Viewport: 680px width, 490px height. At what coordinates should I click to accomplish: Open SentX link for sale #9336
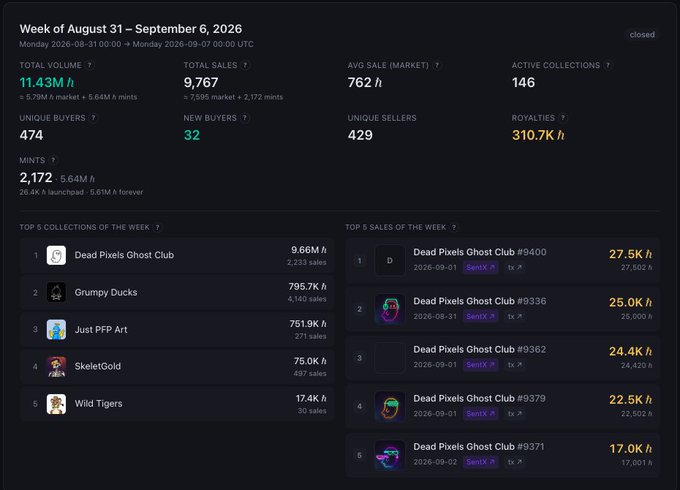pyautogui.click(x=481, y=317)
